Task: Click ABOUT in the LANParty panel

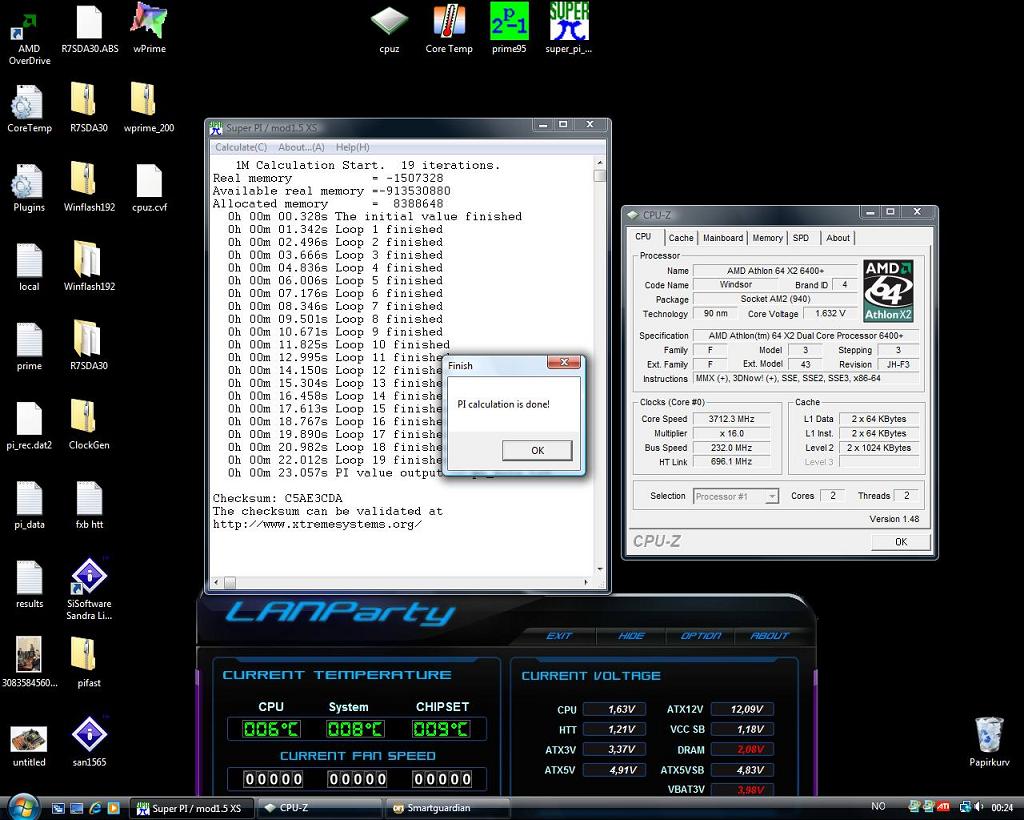Action: tap(769, 636)
